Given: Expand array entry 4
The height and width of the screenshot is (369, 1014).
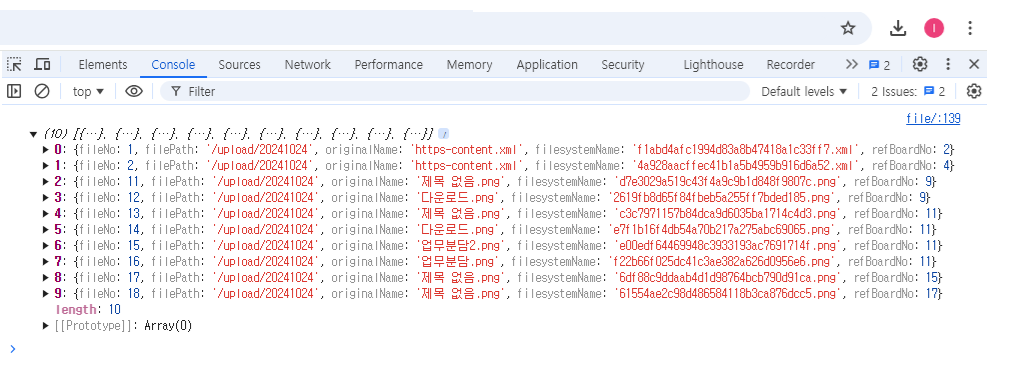Looking at the screenshot, I should point(46,213).
